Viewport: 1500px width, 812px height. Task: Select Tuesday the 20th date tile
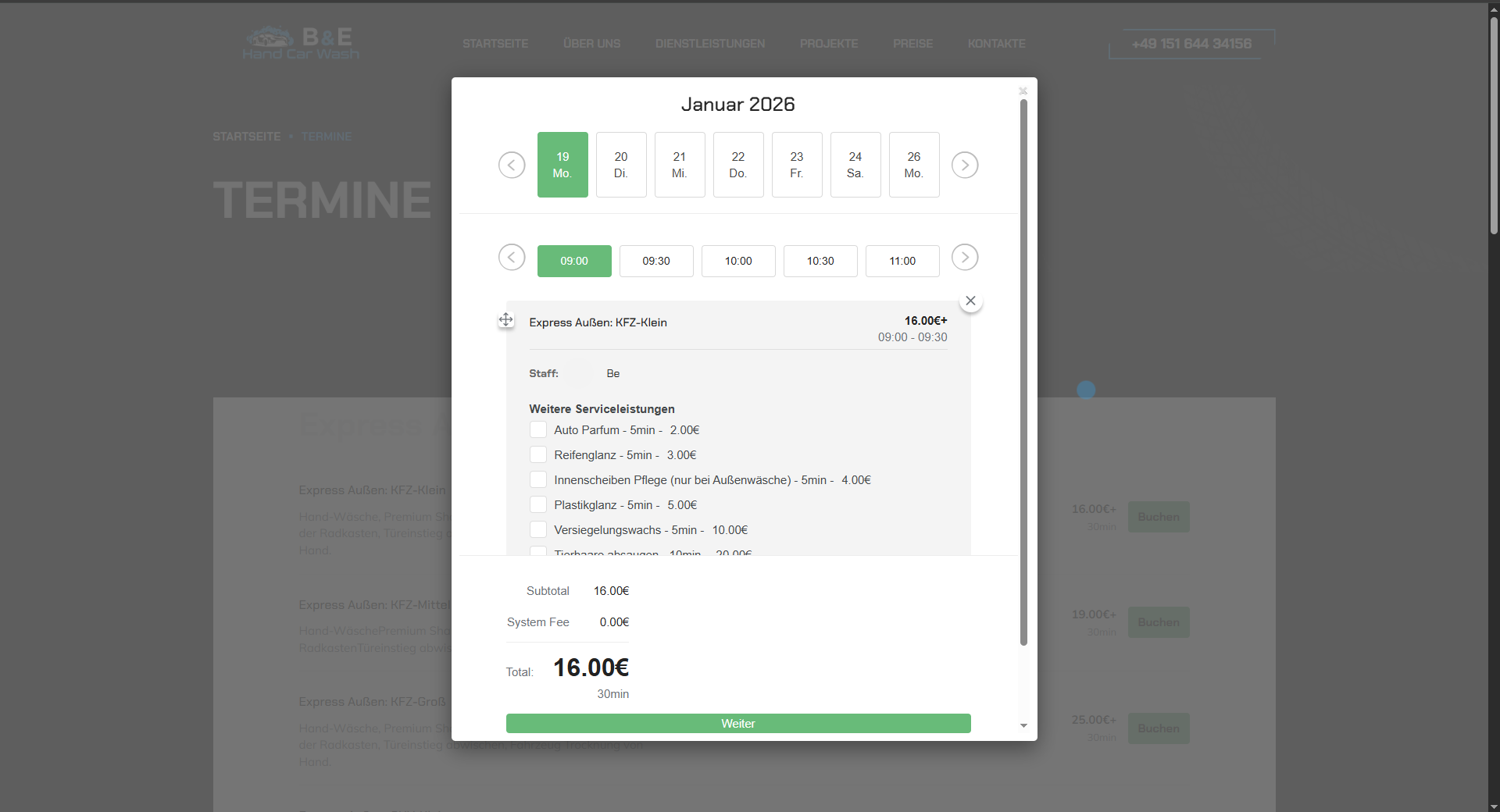[x=621, y=165]
